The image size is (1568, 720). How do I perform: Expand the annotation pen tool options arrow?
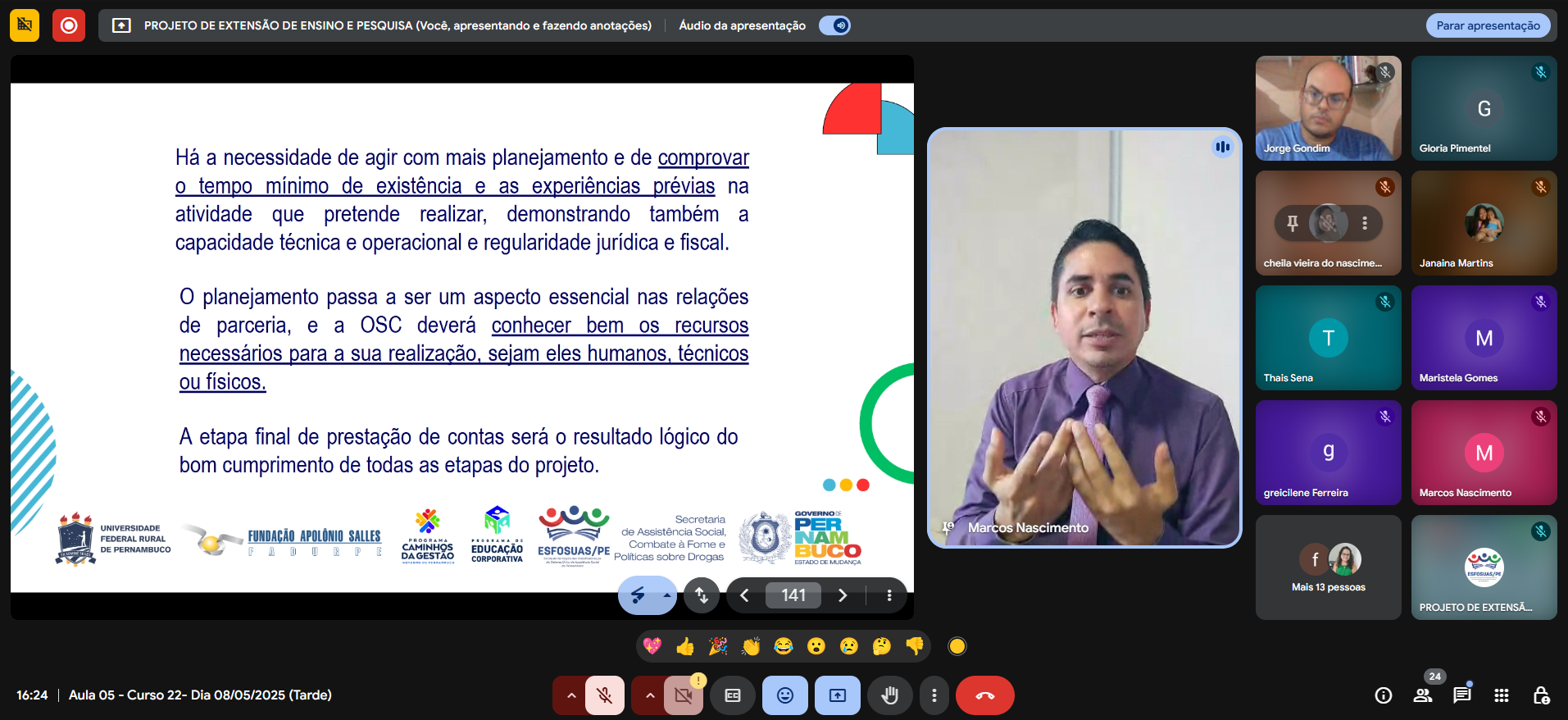pos(667,596)
